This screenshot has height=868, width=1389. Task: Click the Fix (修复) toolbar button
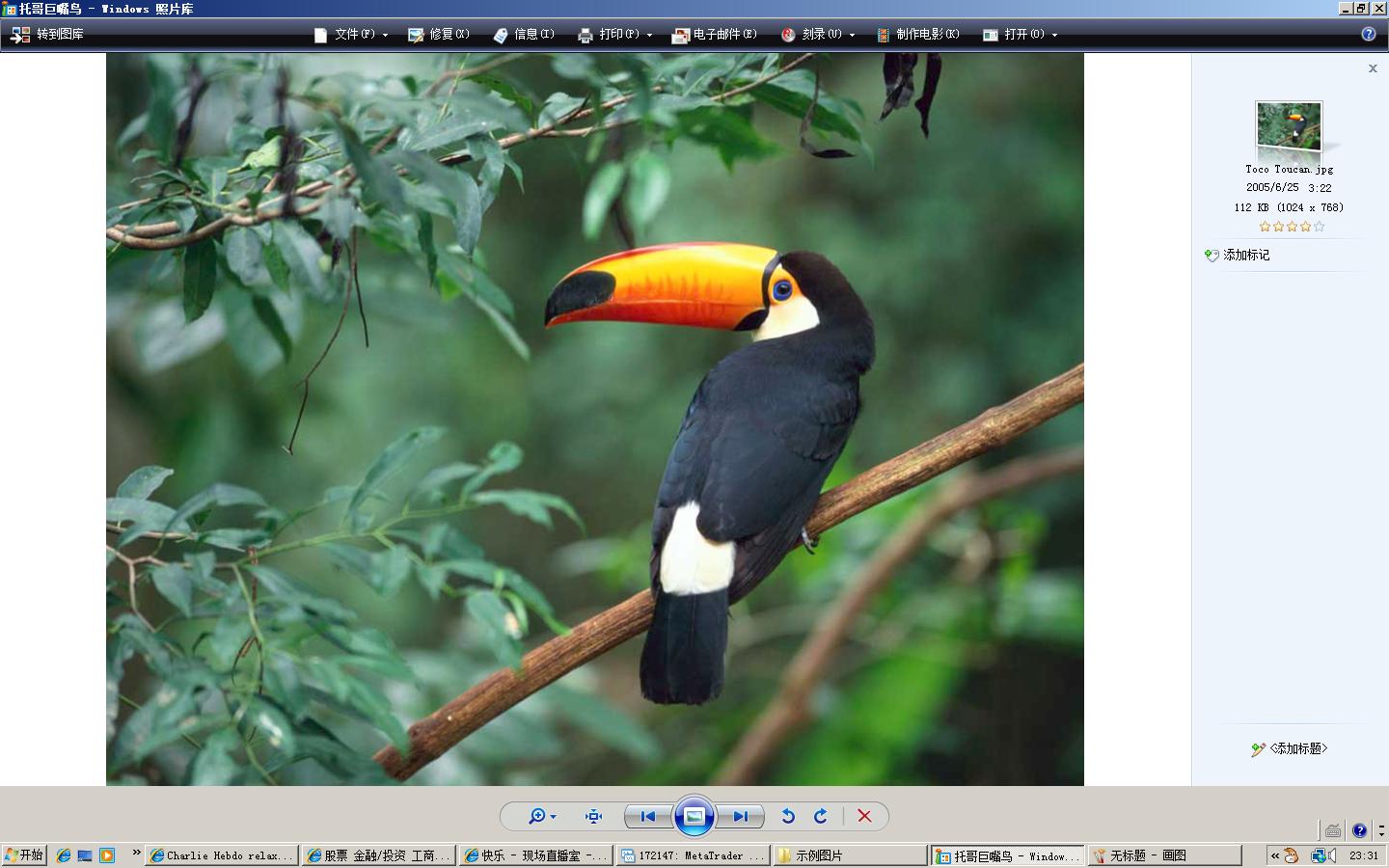pos(439,35)
